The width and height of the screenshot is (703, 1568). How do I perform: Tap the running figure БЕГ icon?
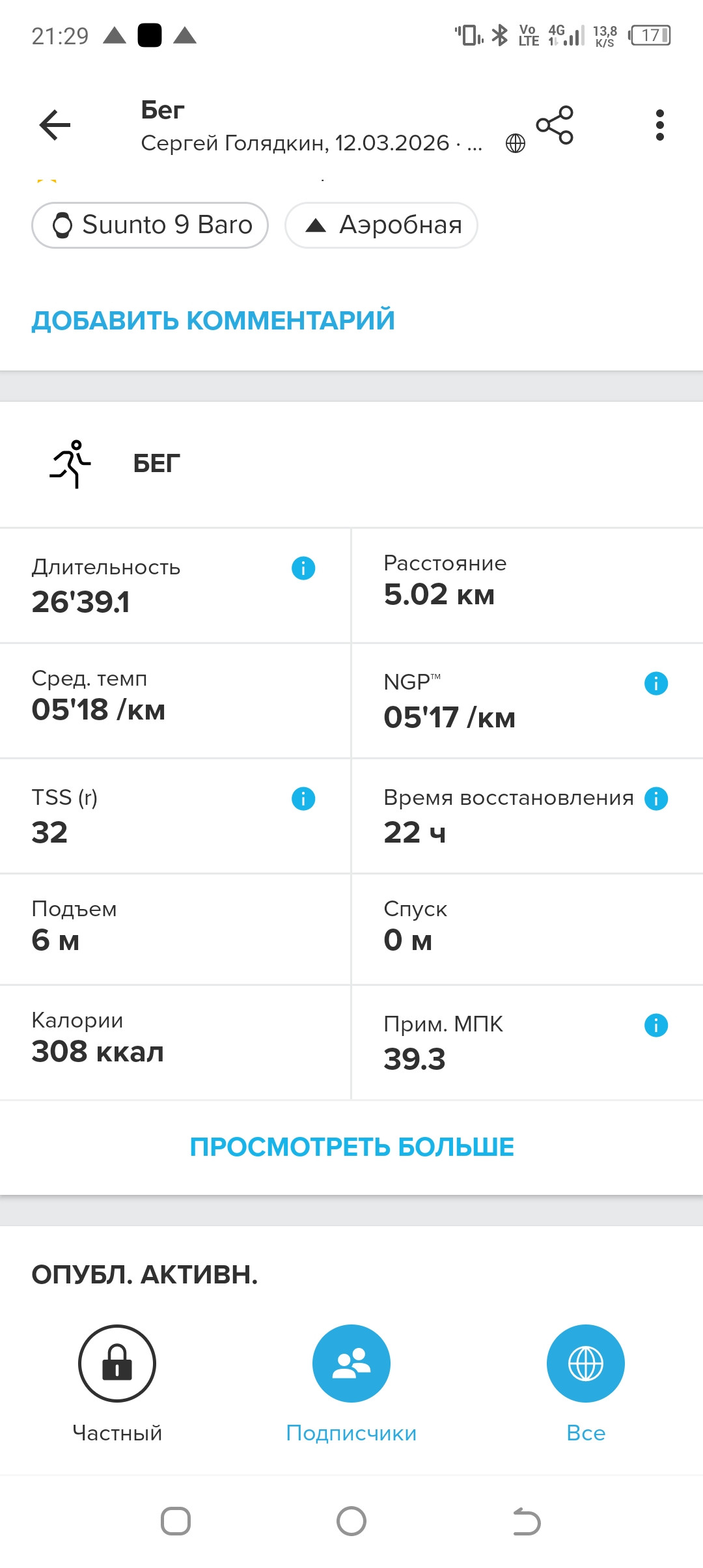[x=70, y=464]
